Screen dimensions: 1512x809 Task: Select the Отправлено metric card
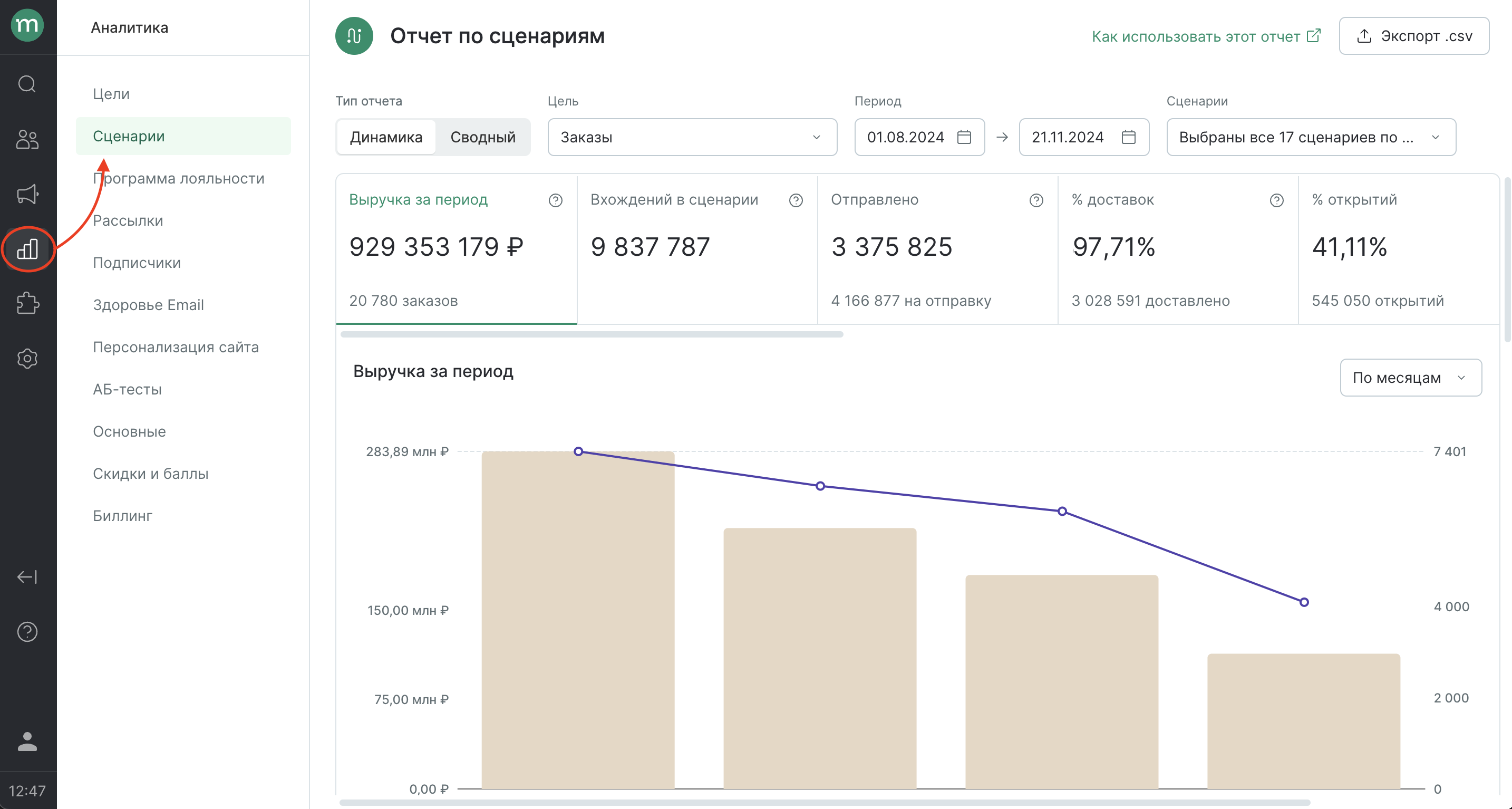coord(938,249)
